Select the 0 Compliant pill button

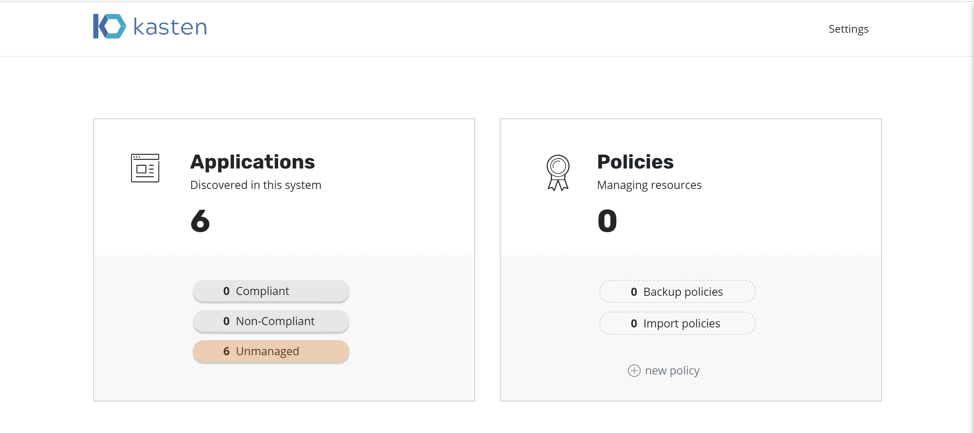(271, 291)
